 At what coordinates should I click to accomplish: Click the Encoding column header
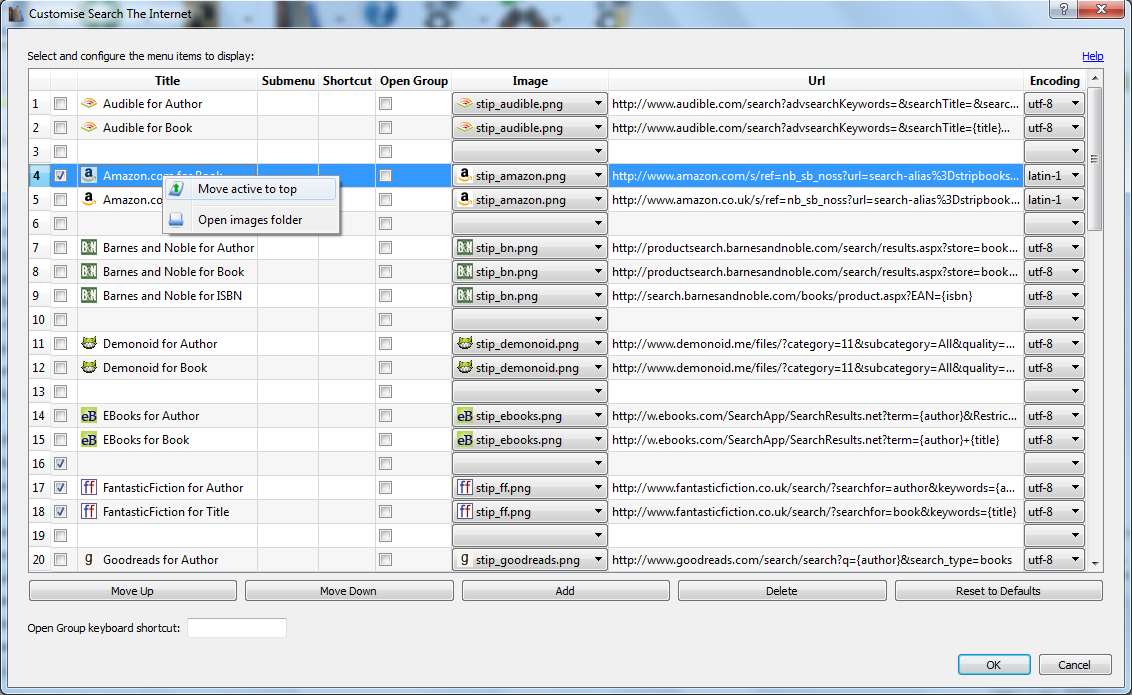tap(1055, 81)
